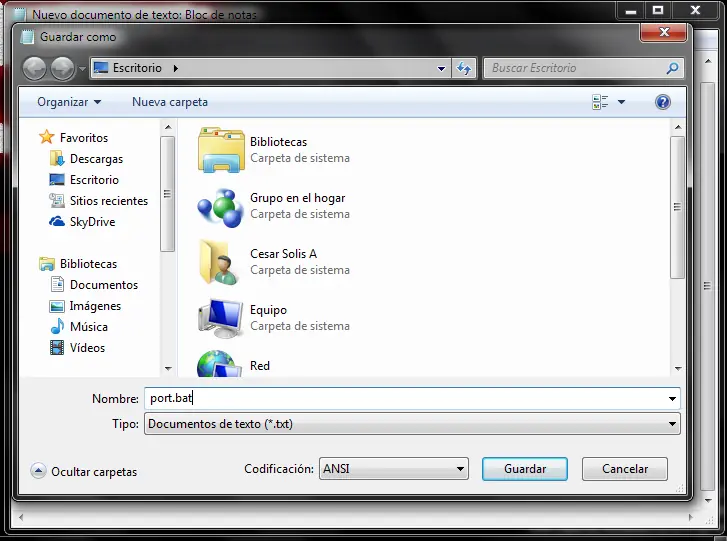Click the change view icon

pos(600,102)
